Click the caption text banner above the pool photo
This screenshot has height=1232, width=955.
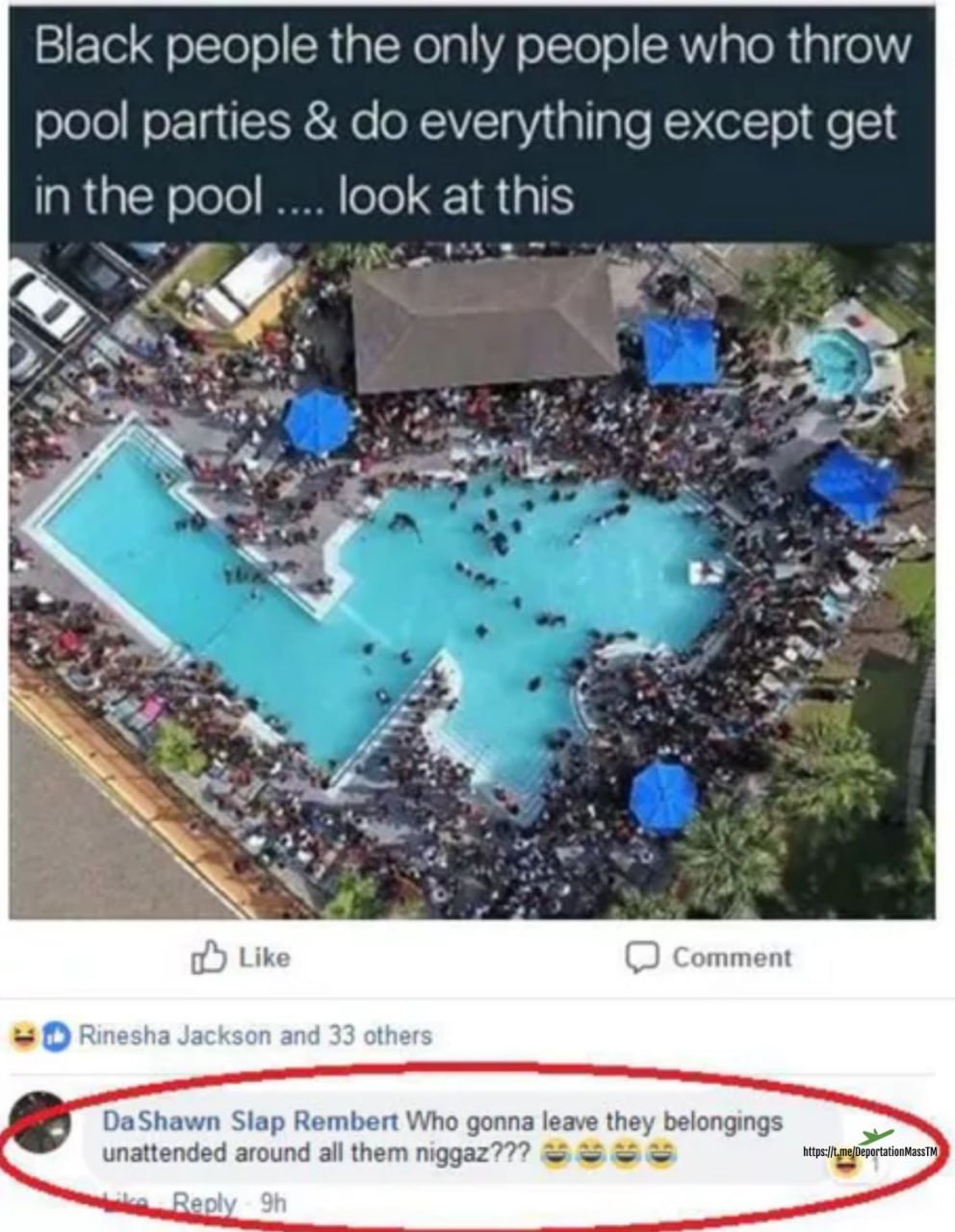coord(472,123)
